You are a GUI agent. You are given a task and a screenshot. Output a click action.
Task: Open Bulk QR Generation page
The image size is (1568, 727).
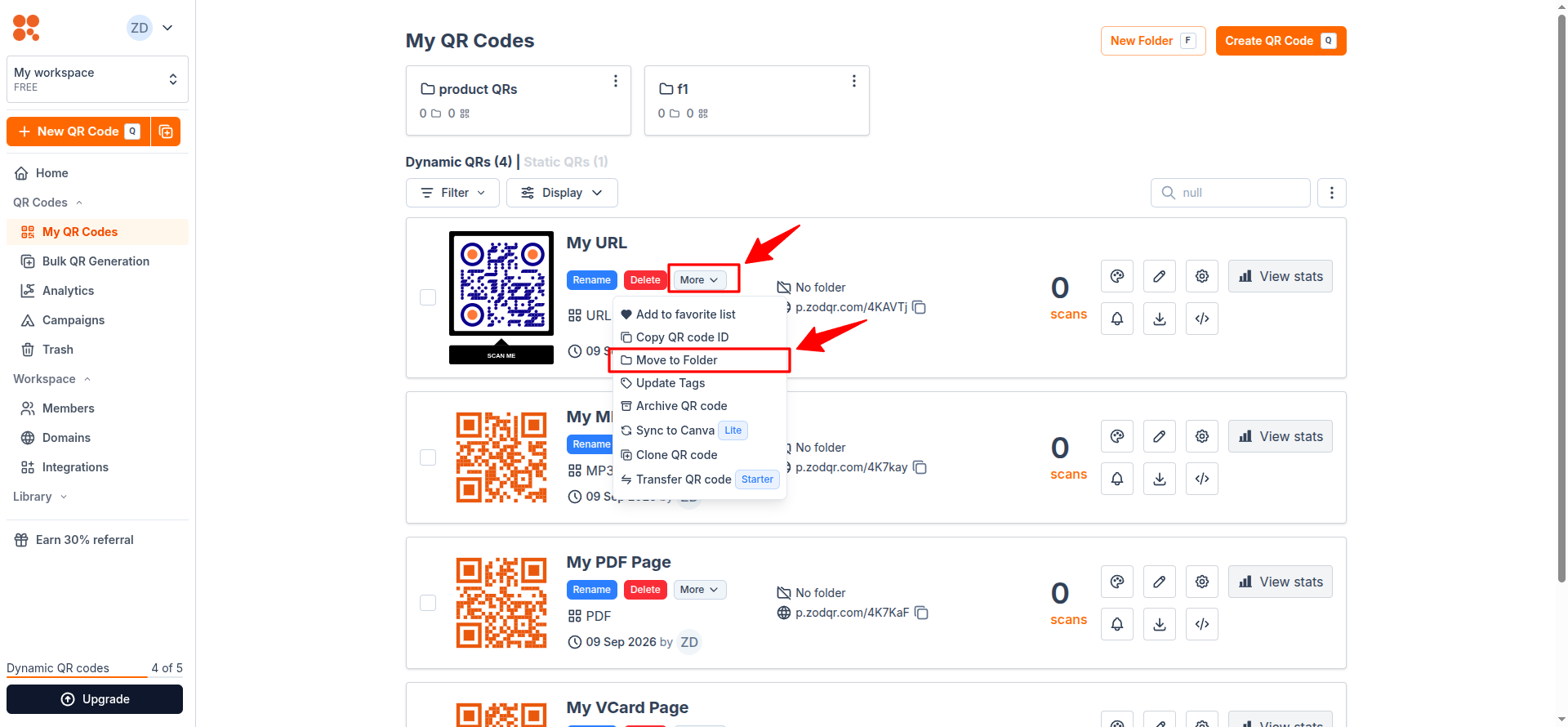point(97,261)
